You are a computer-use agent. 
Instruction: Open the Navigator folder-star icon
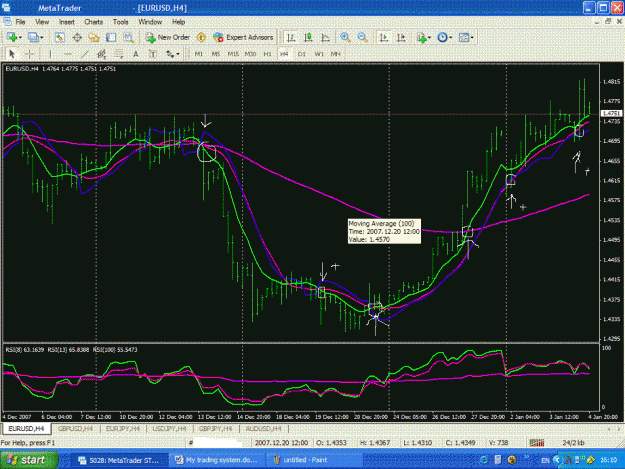(x=94, y=37)
